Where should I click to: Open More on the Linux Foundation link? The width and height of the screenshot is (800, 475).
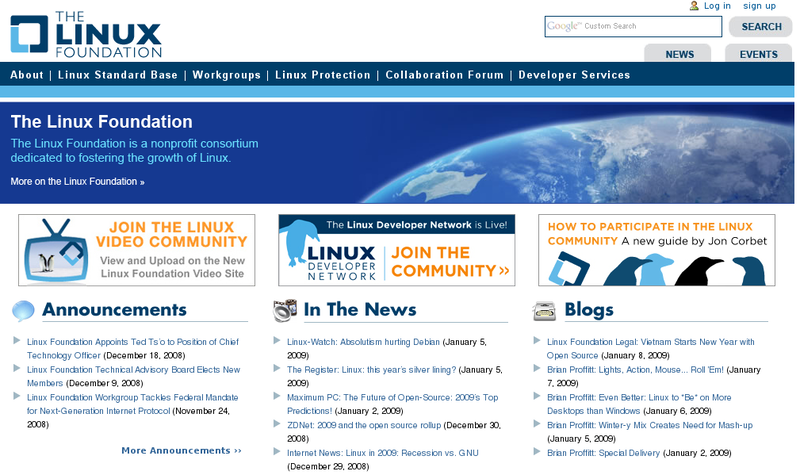click(77, 182)
